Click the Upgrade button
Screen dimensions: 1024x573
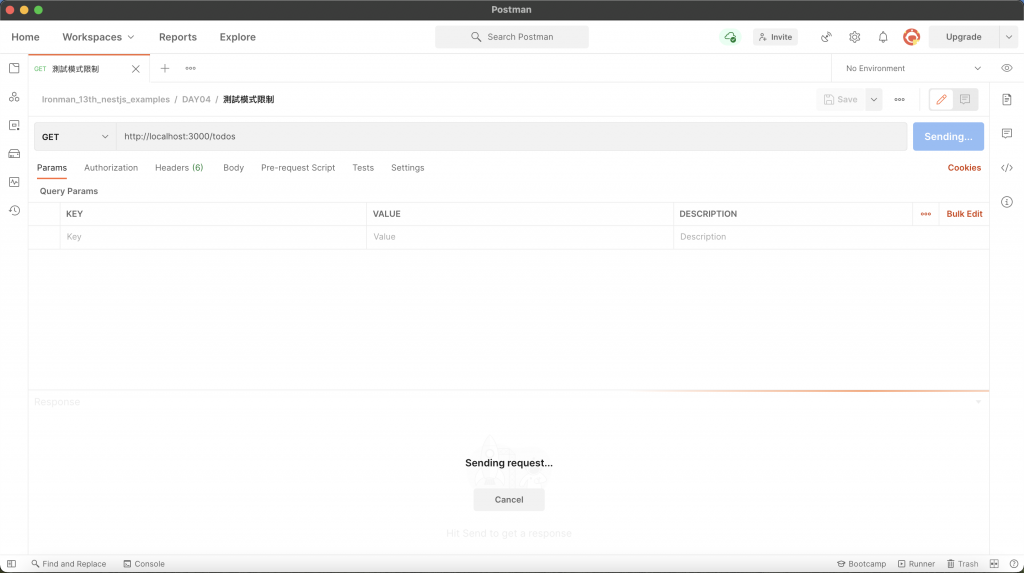click(963, 37)
